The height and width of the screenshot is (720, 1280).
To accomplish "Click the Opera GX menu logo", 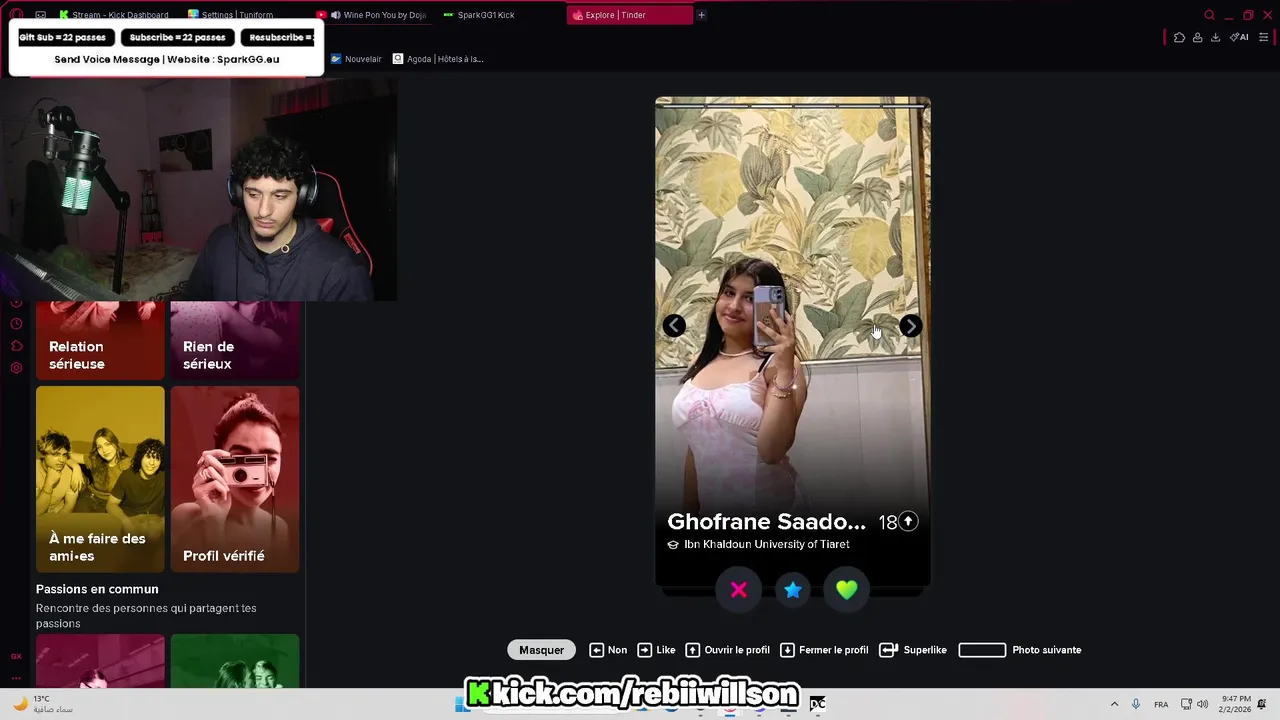I will [x=16, y=15].
